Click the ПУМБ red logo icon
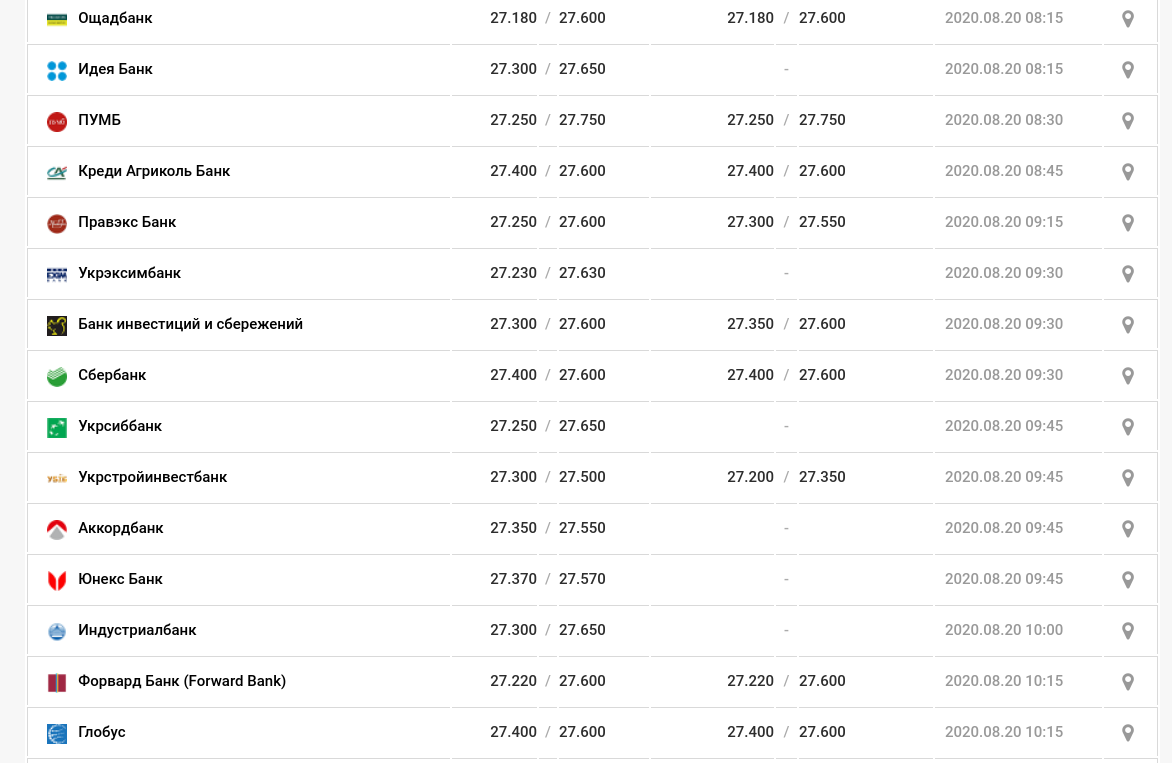Image resolution: width=1172 pixels, height=763 pixels. point(57,121)
